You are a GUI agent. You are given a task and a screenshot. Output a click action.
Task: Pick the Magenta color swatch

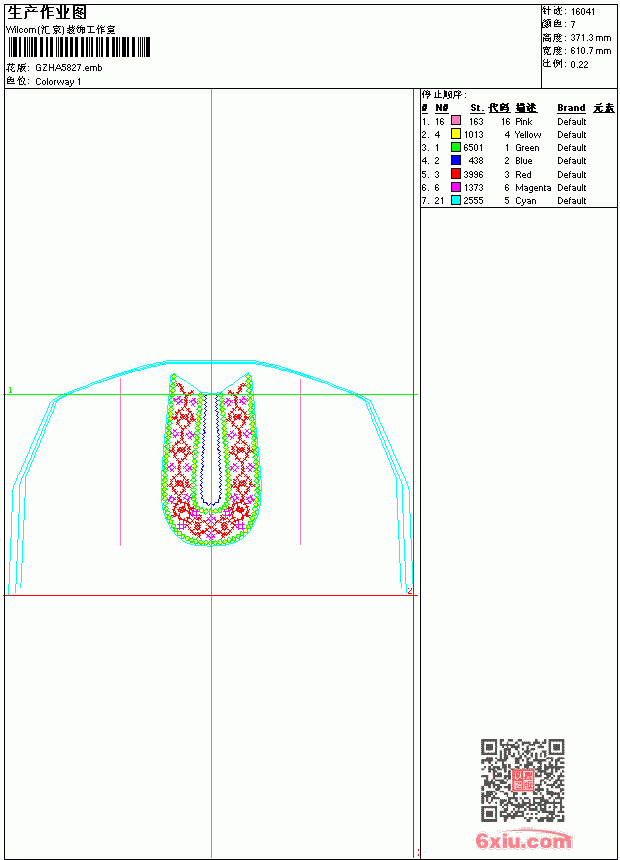(x=455, y=187)
